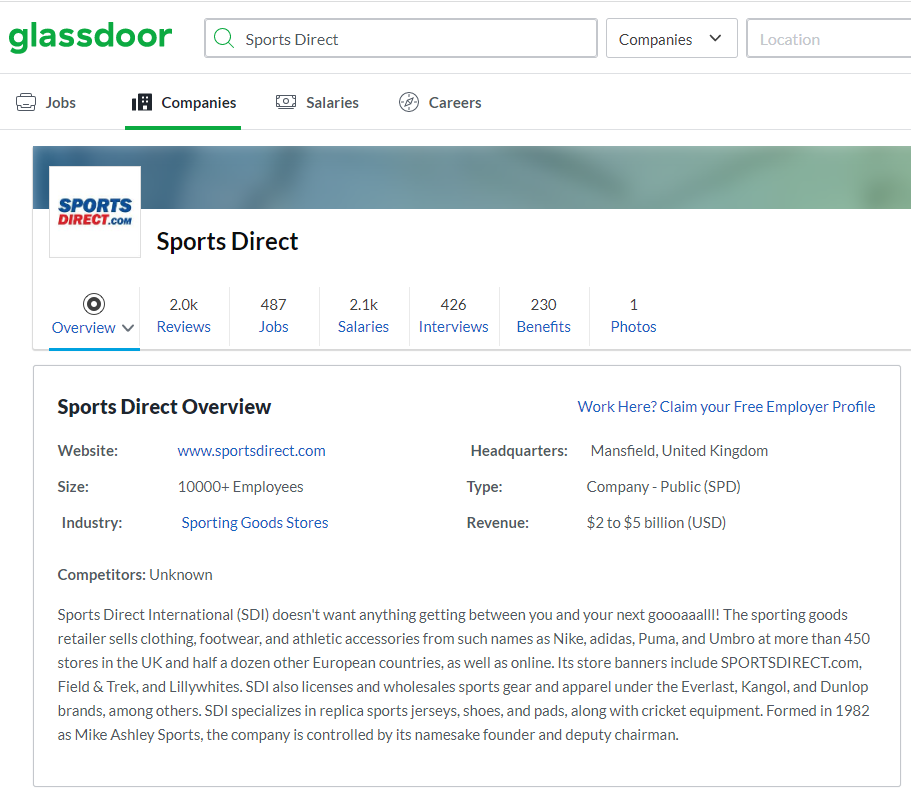
Task: Click the Sporting Goods Stores industry link
Action: pos(255,523)
